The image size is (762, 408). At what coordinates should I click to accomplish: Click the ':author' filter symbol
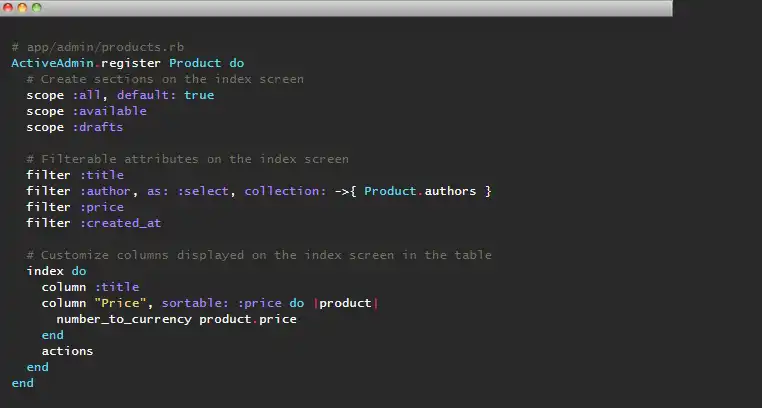point(105,191)
